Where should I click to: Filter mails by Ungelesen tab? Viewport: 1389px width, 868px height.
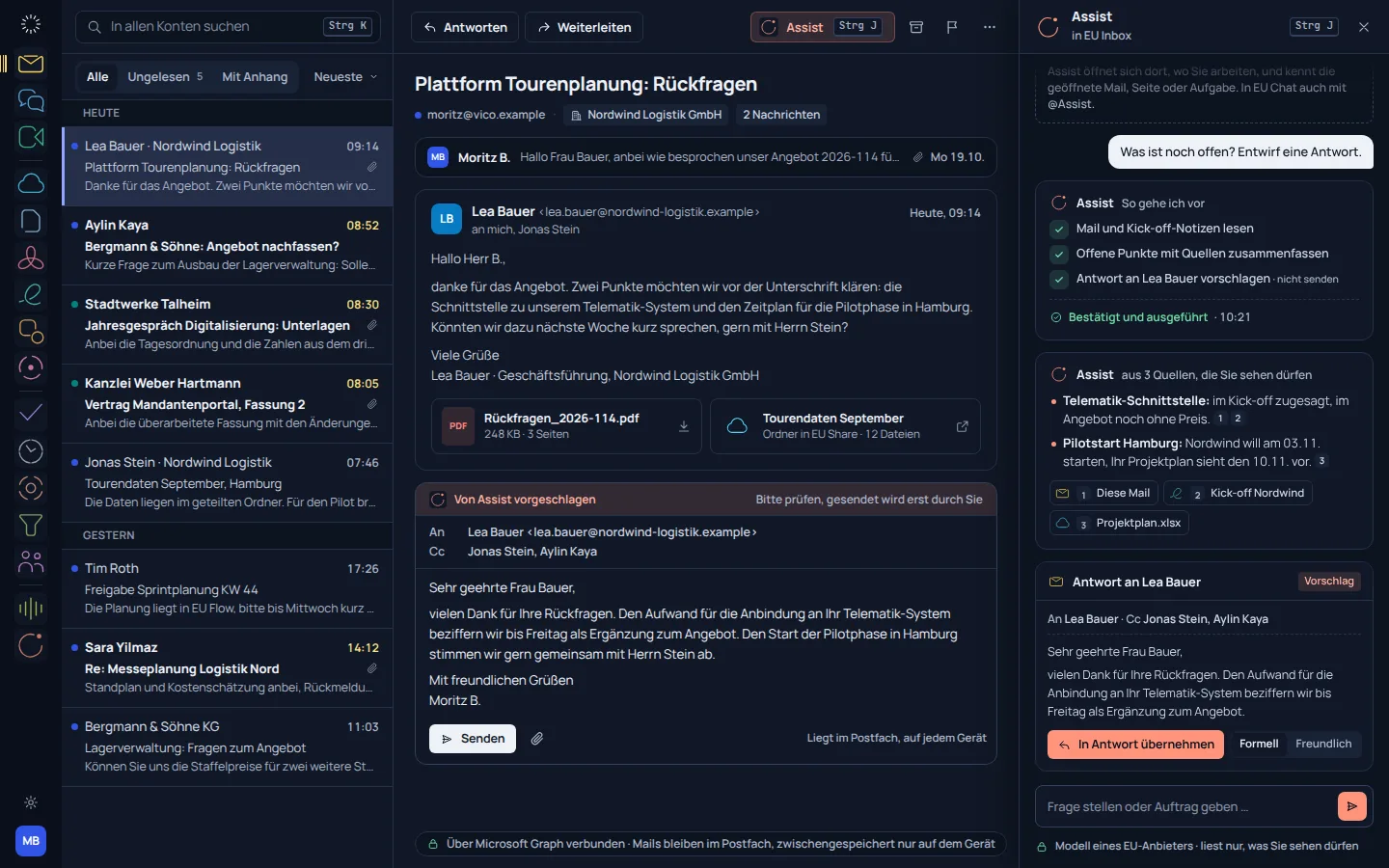165,77
